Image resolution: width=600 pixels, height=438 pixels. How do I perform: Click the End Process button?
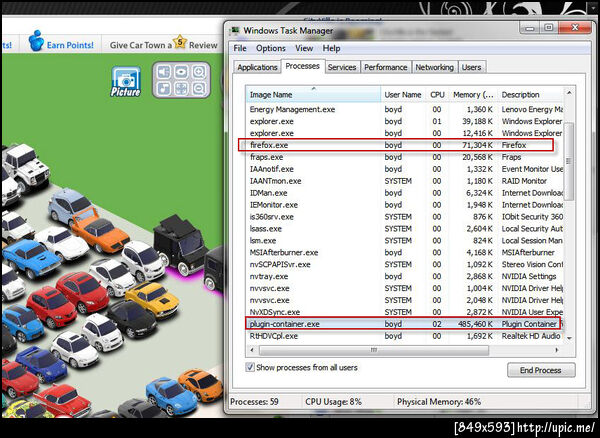[x=541, y=370]
